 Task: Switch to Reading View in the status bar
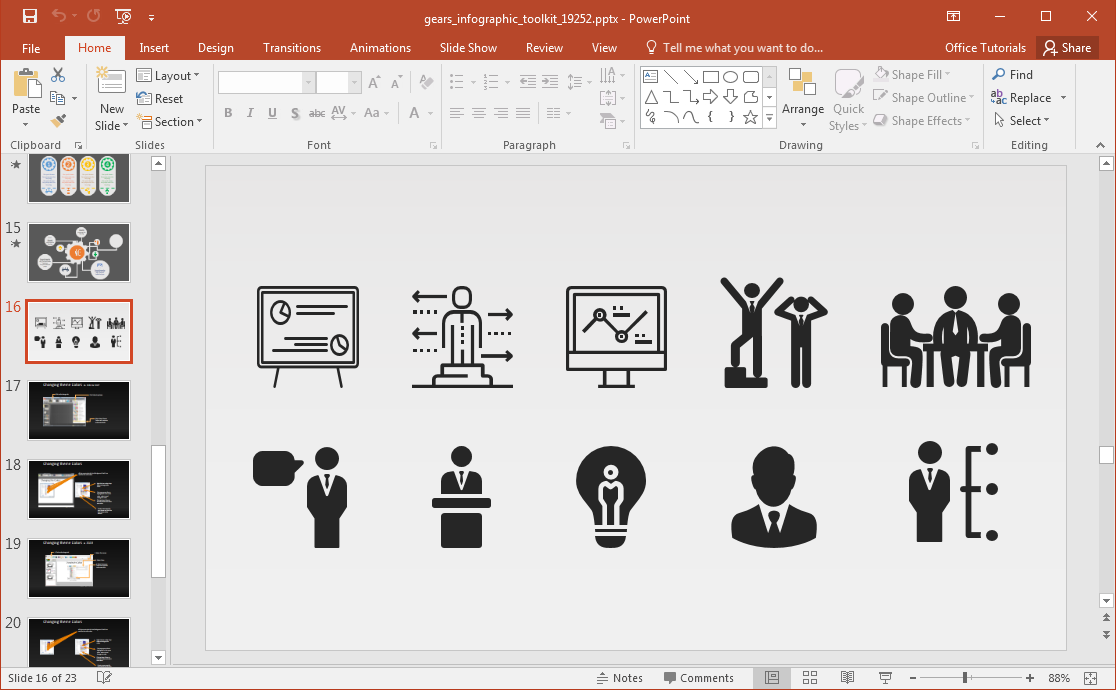pos(848,678)
